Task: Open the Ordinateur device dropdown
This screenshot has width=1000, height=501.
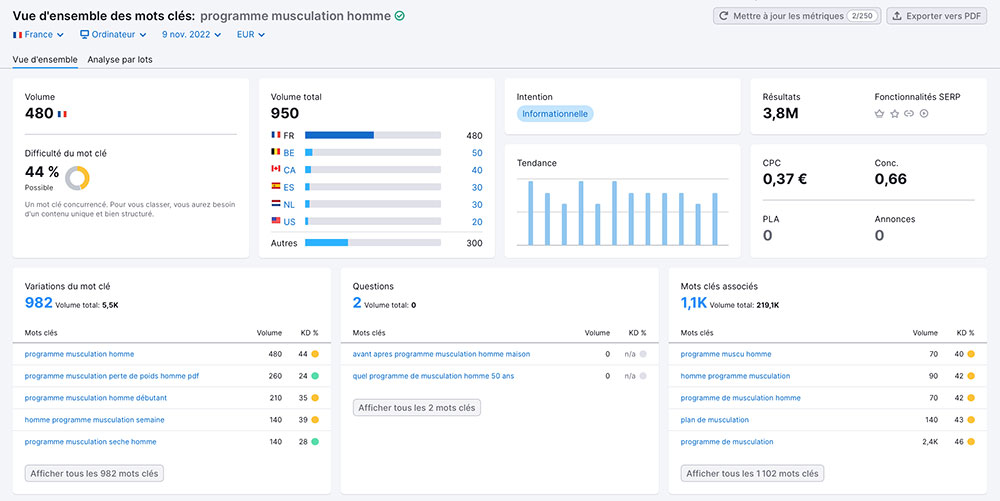Action: point(113,34)
